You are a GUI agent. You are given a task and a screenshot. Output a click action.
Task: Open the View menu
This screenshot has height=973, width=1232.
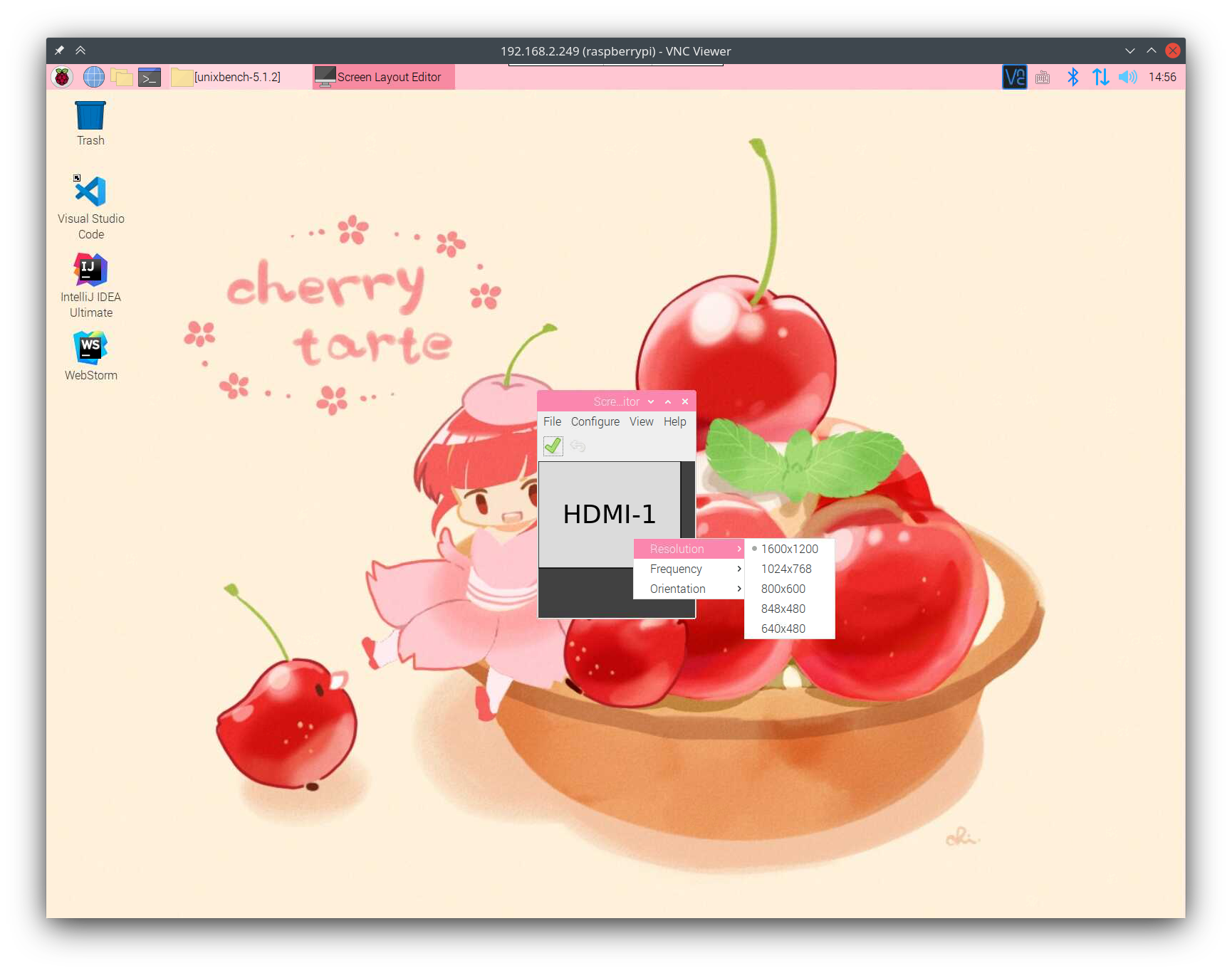pos(641,421)
